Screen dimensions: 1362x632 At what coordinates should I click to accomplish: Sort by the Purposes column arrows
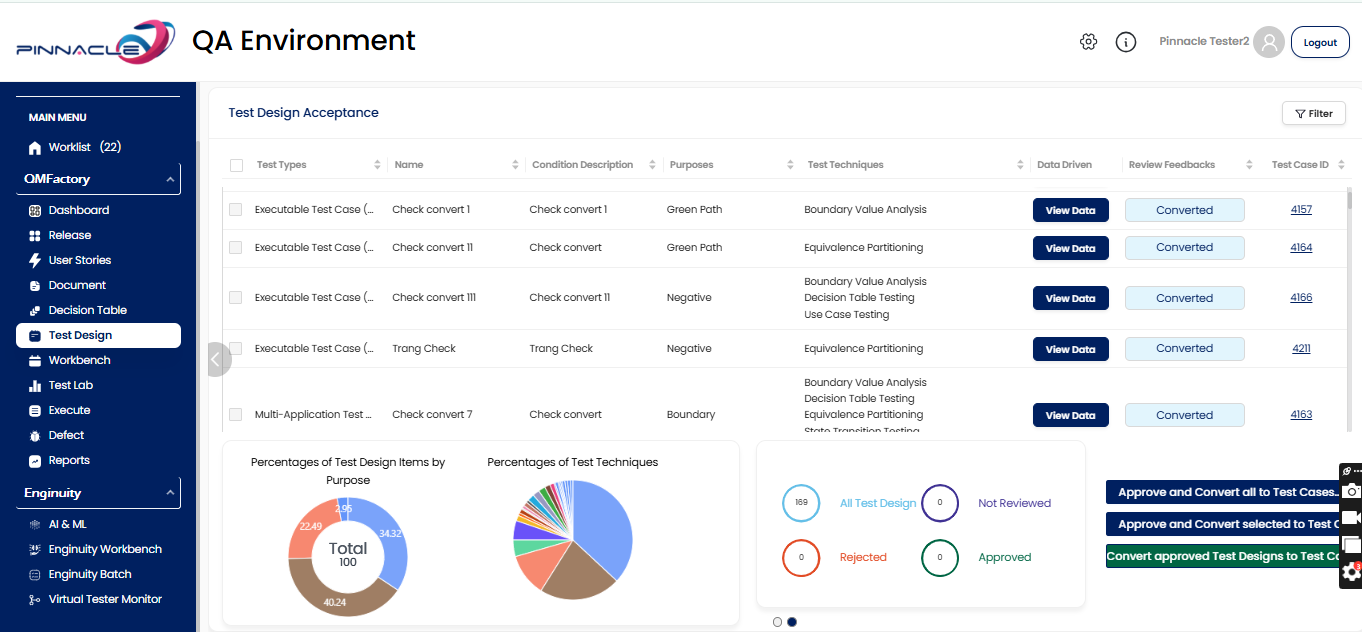(x=790, y=165)
